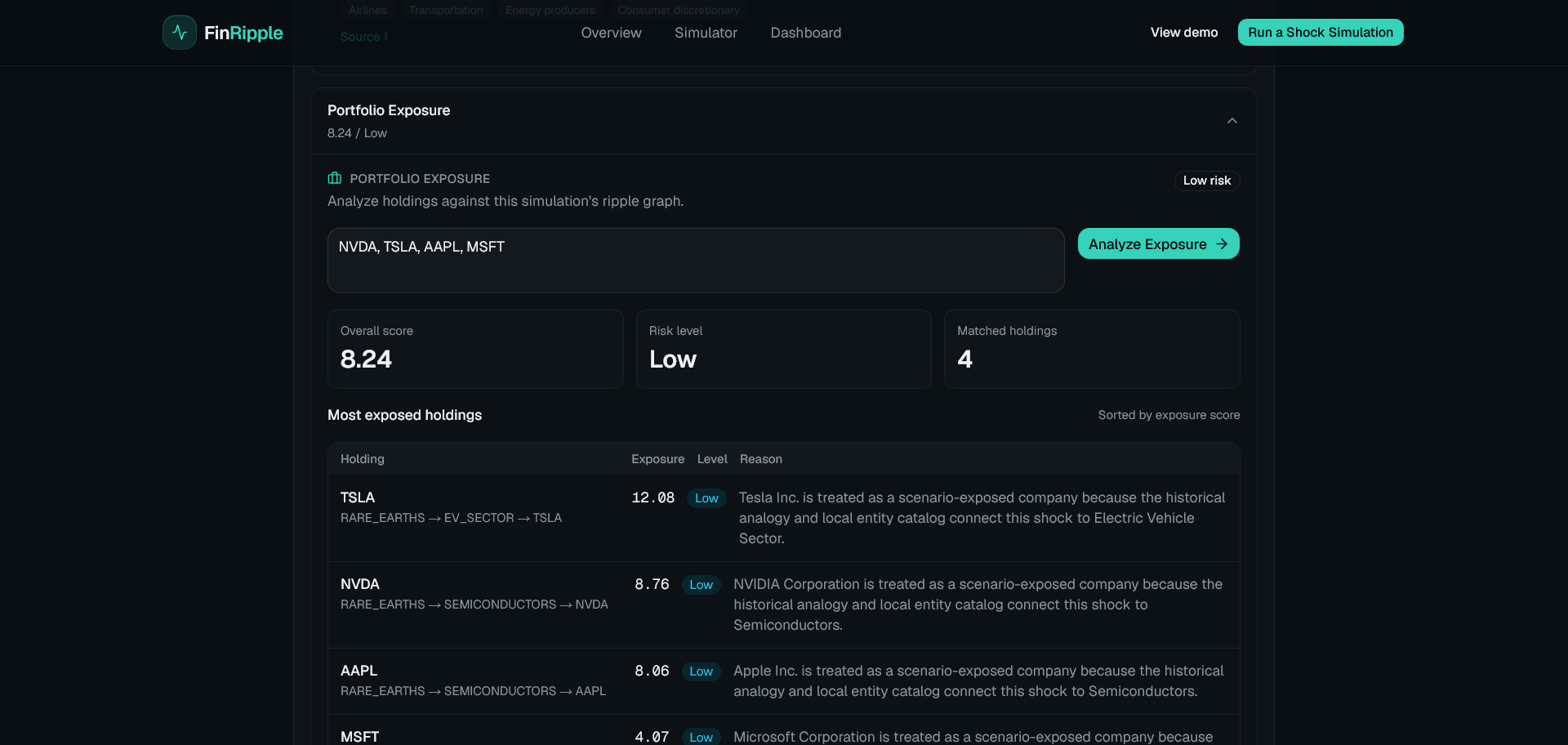Click the Level column header
Screen dimensions: 1568x745
pyautogui.click(x=712, y=459)
